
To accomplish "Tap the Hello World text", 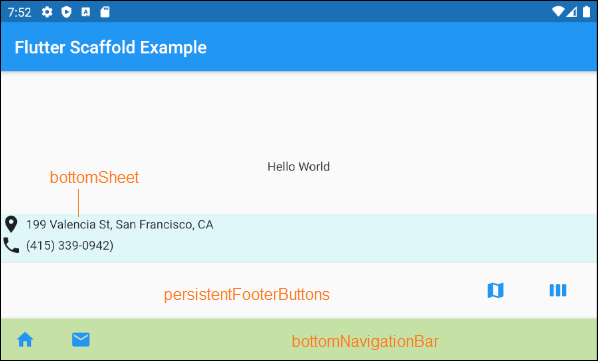I will pyautogui.click(x=299, y=167).
